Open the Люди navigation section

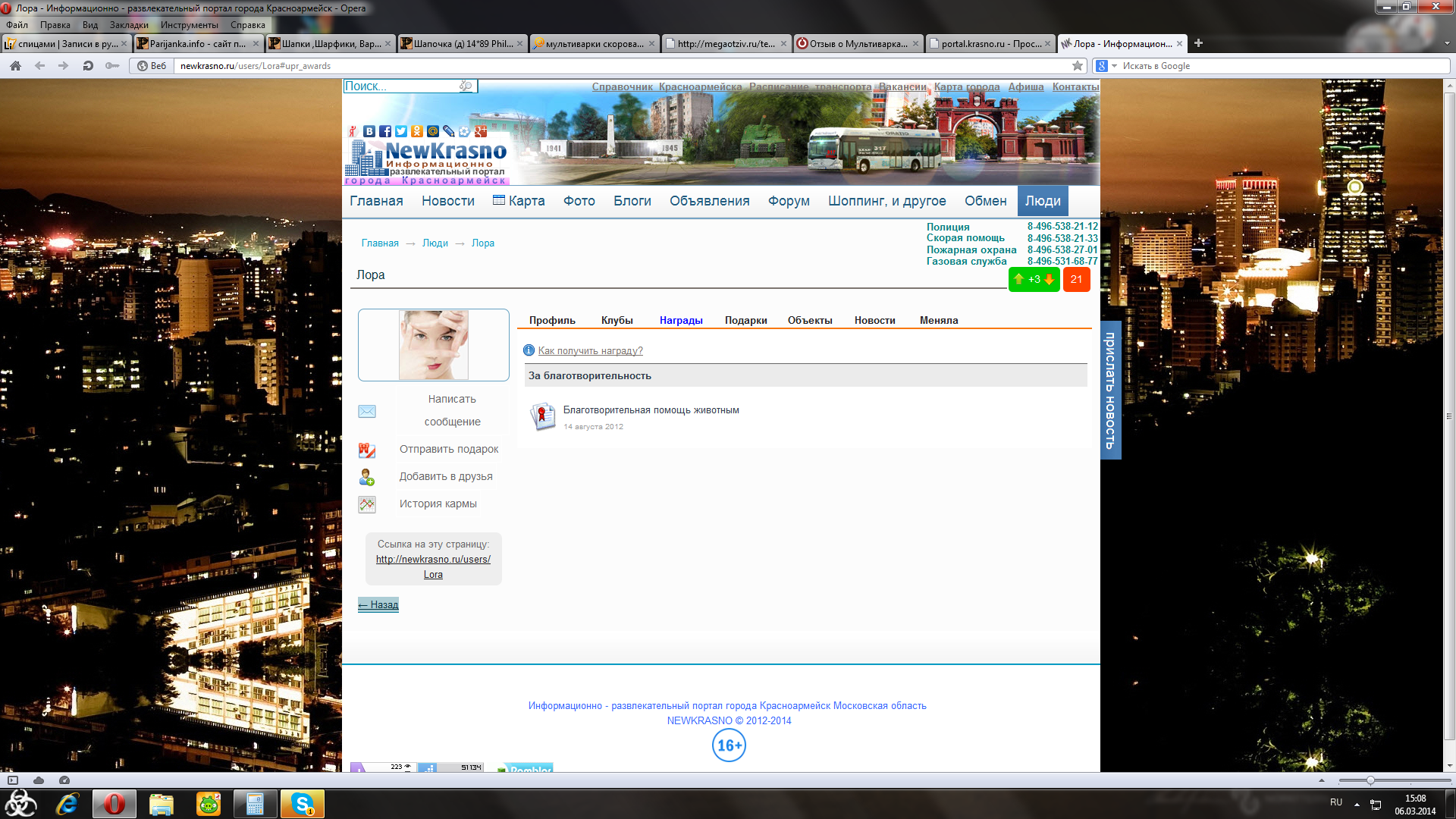pyautogui.click(x=1043, y=201)
